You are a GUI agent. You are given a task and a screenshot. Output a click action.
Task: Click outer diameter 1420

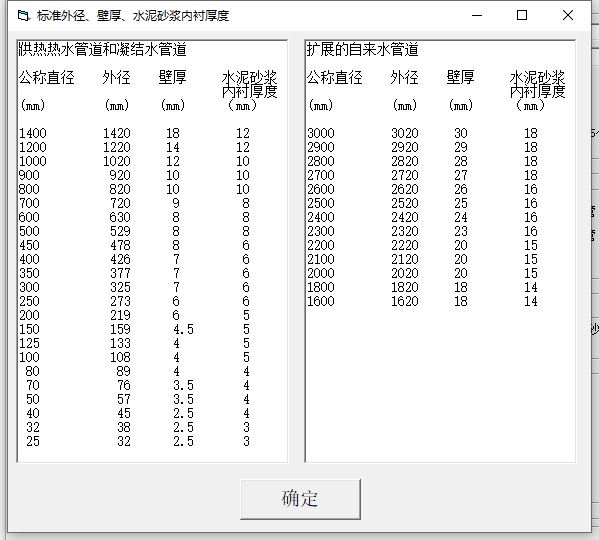coord(117,133)
